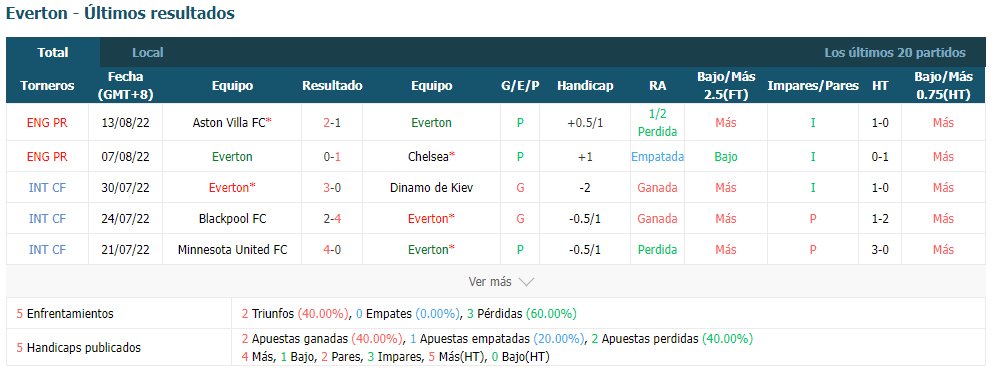Click the 3-0 result against Dinamo de Kiev
The width and height of the screenshot is (996, 373).
(332, 187)
